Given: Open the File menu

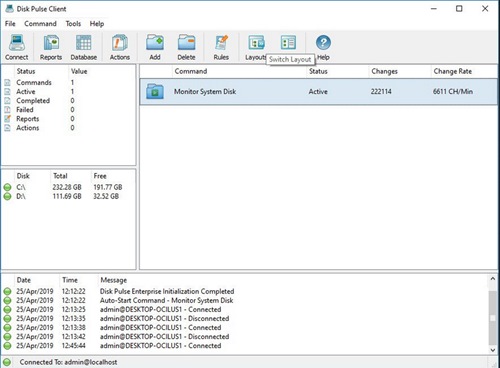Looking at the screenshot, I should pyautogui.click(x=10, y=24).
